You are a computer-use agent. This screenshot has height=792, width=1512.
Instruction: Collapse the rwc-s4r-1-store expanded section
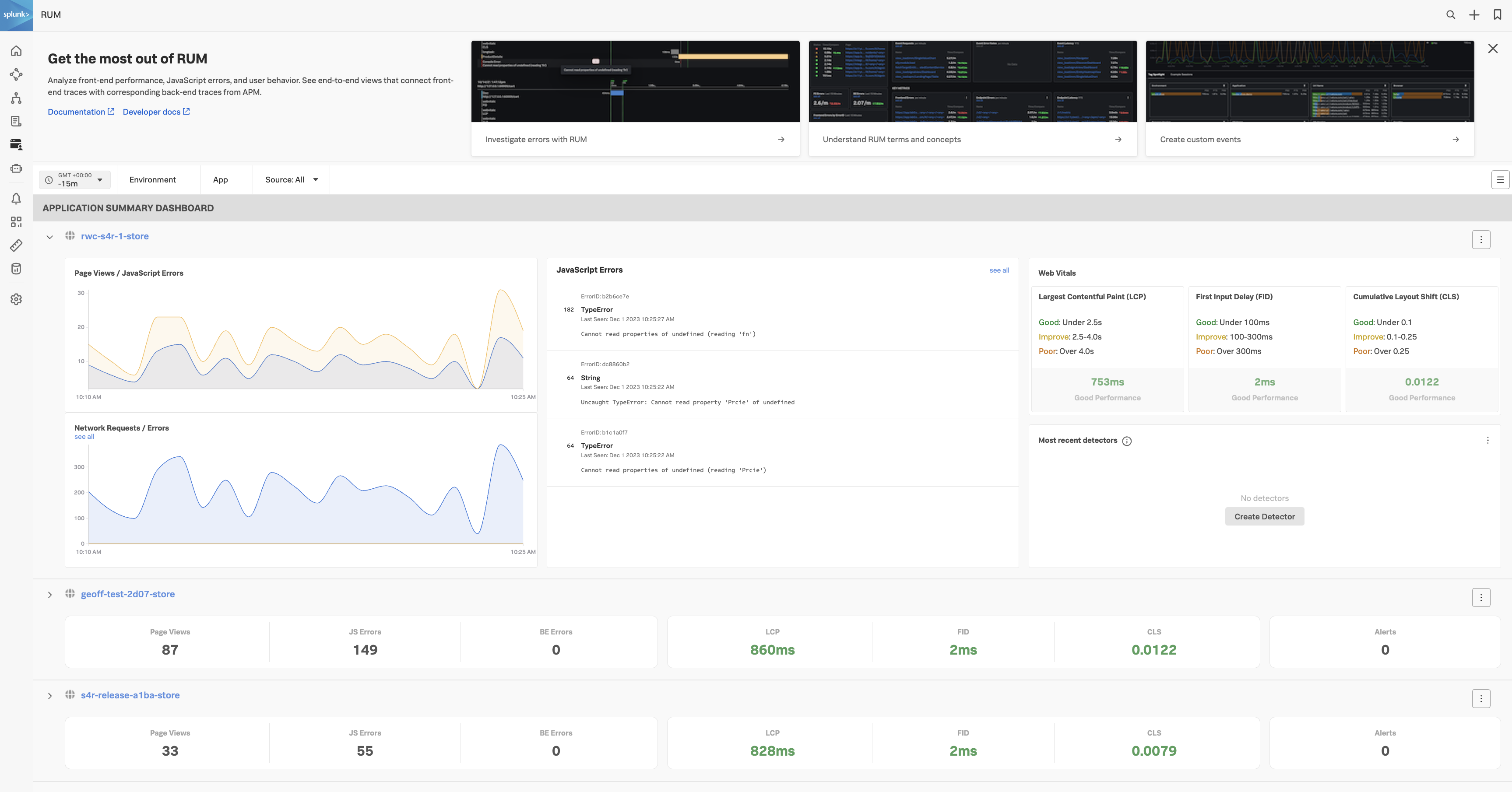tap(49, 236)
